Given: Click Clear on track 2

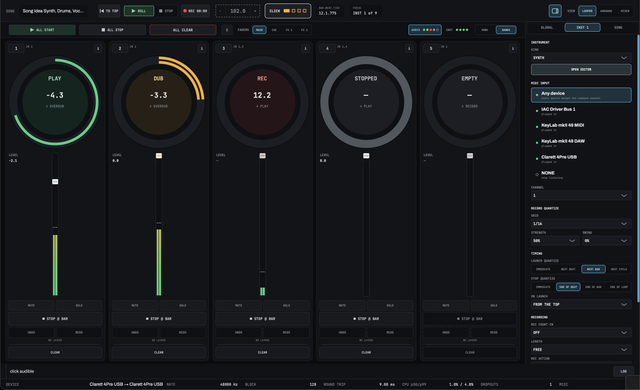Looking at the screenshot, I should [159, 352].
